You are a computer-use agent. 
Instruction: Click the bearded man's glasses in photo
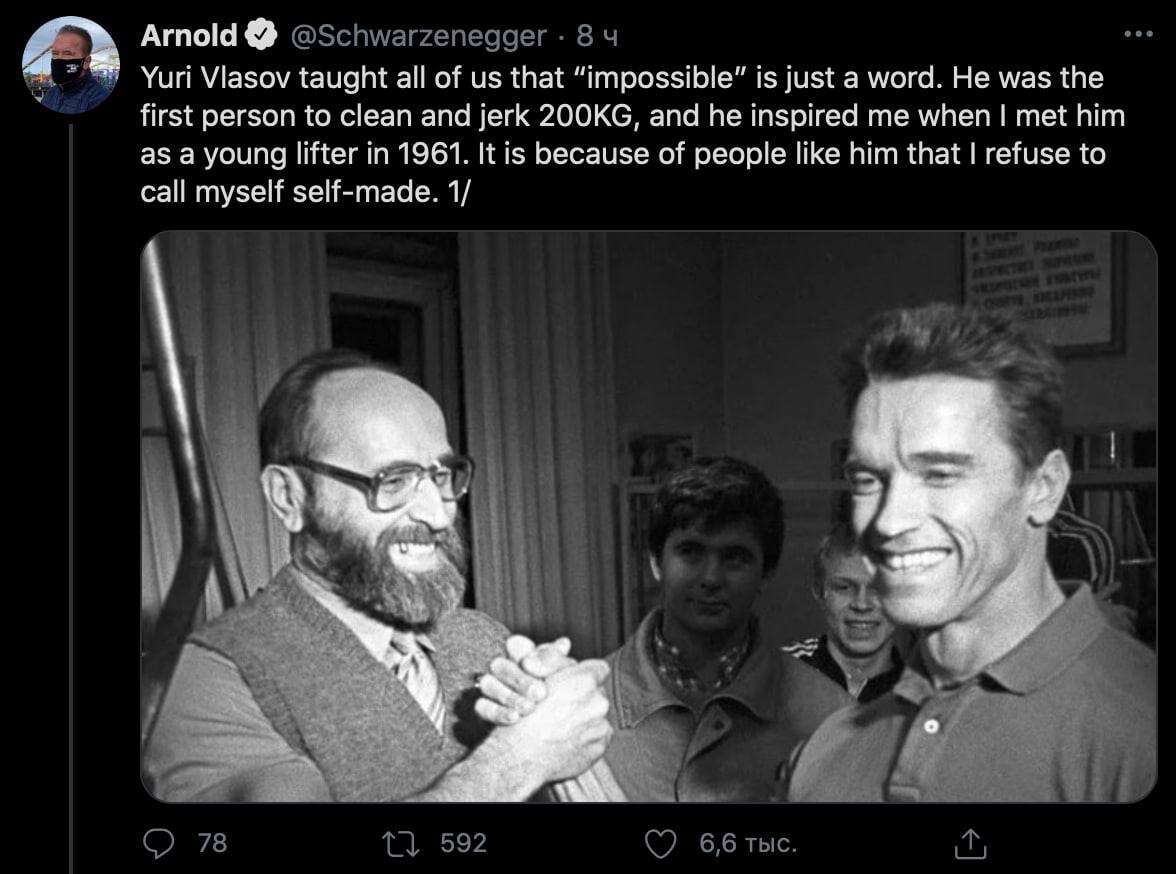point(390,482)
